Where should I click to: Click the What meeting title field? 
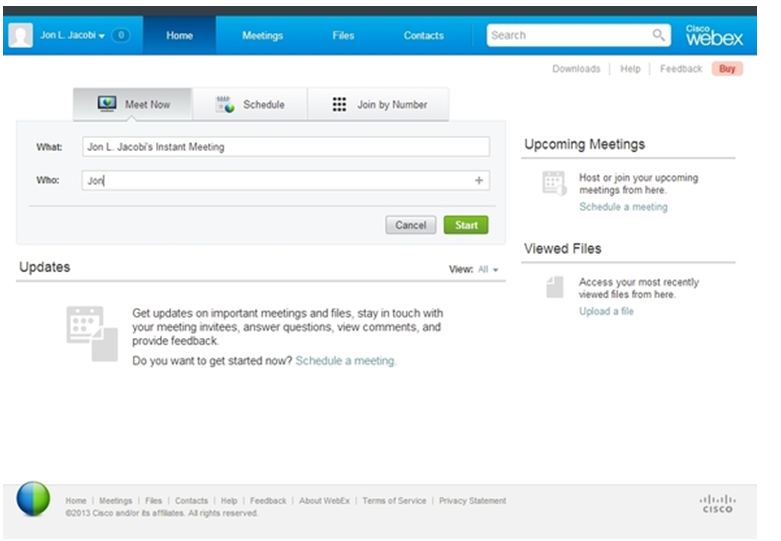click(x=286, y=147)
